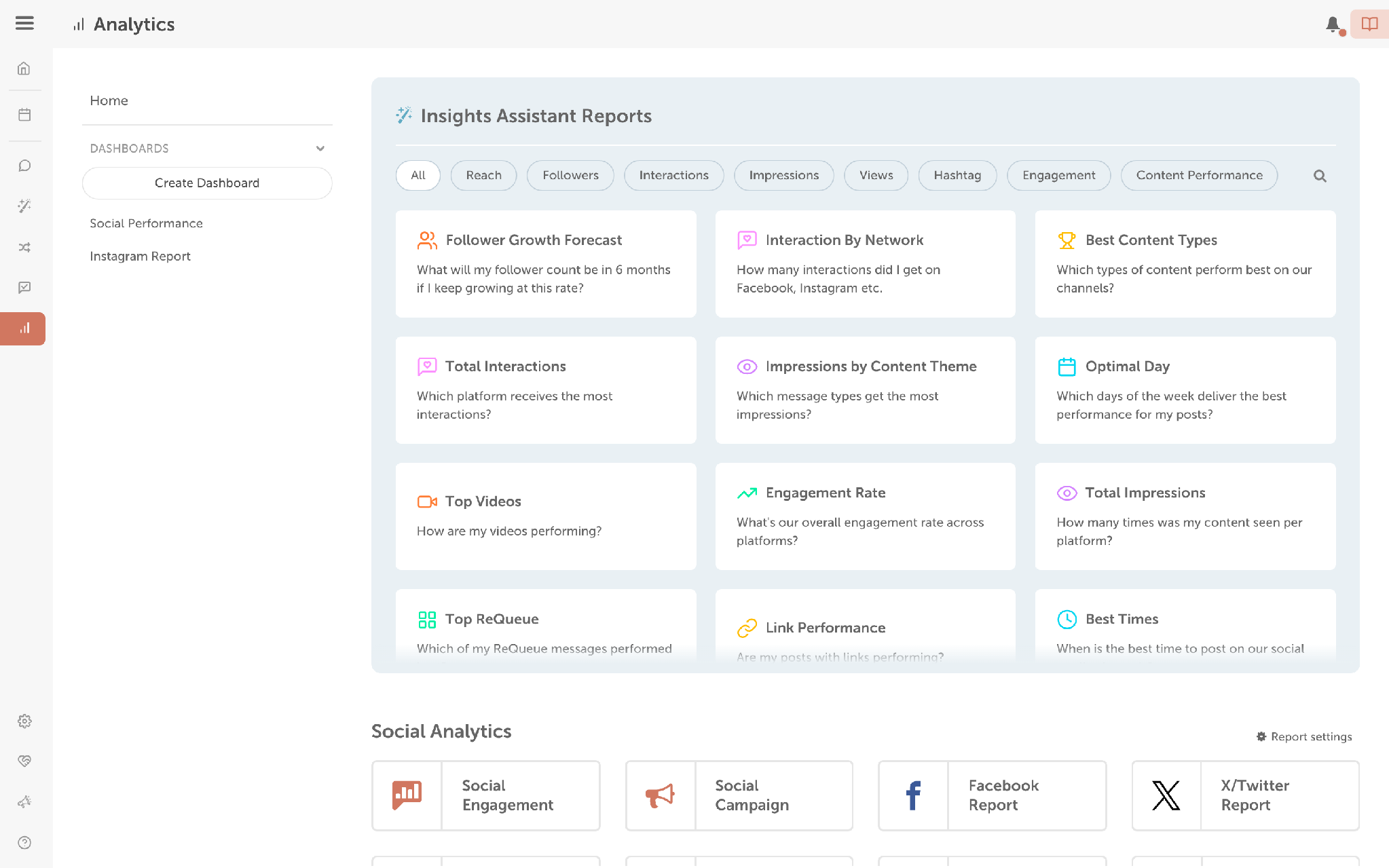The image size is (1389, 868).
Task: Open Engagement Rate report
Action: click(x=866, y=516)
